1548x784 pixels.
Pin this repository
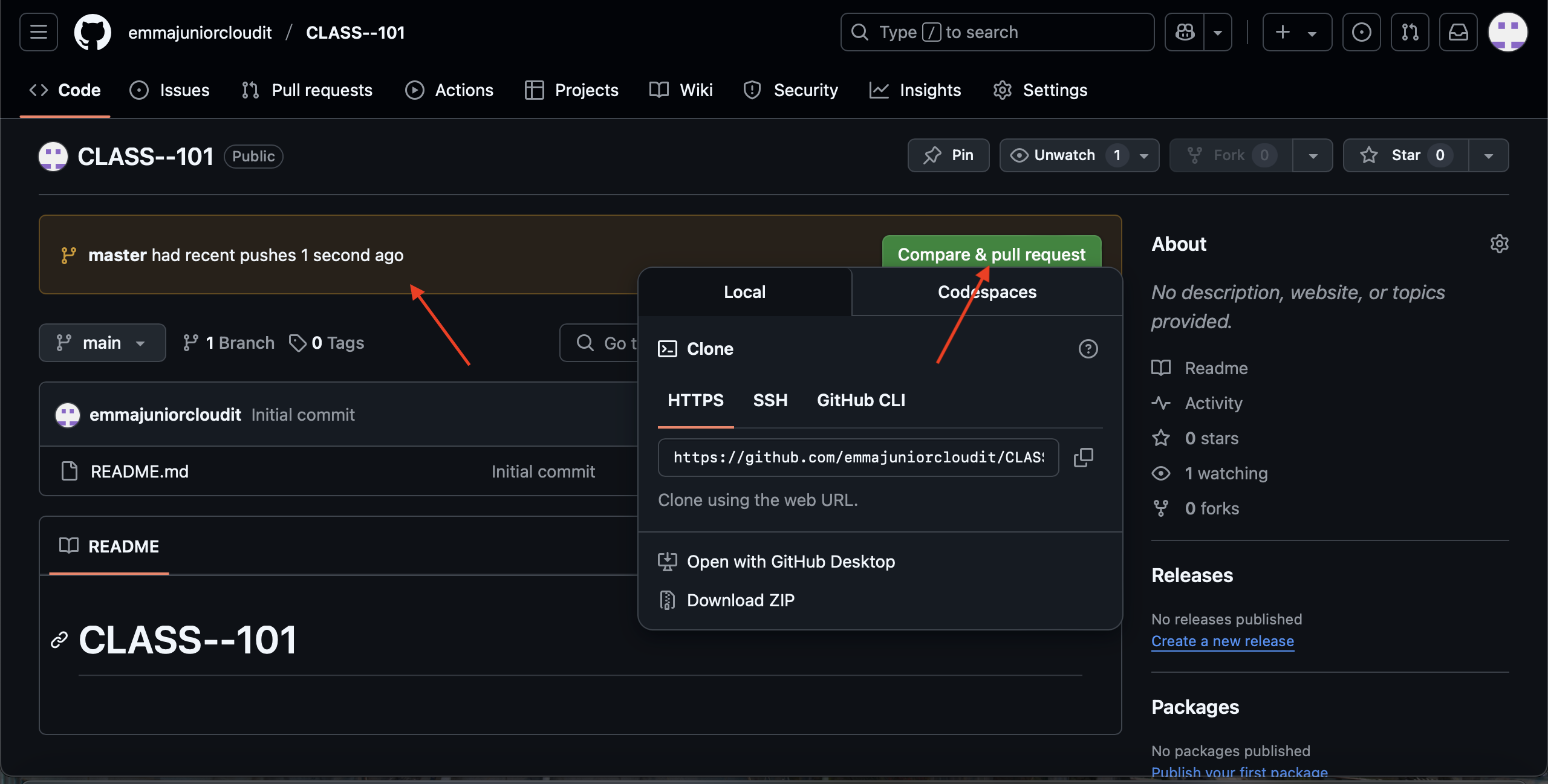click(x=948, y=155)
